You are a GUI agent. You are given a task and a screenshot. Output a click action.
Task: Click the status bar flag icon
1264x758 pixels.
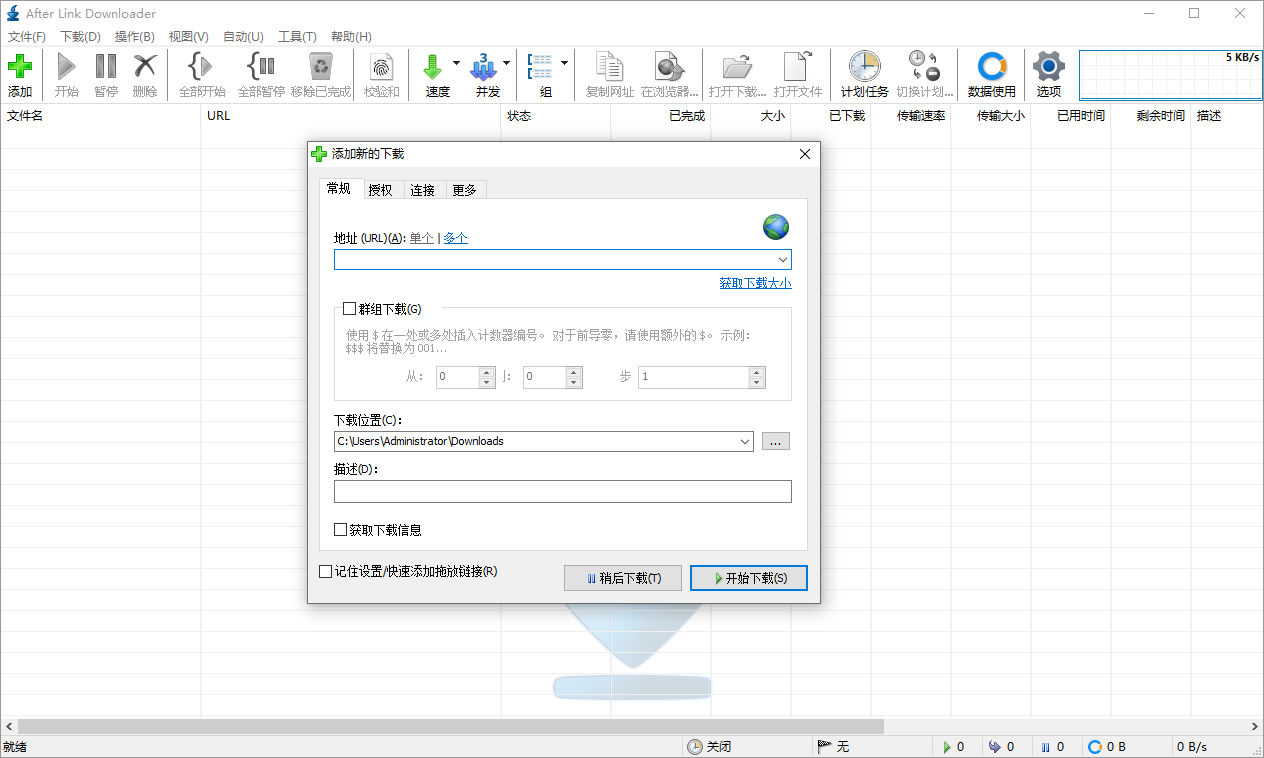click(825, 747)
